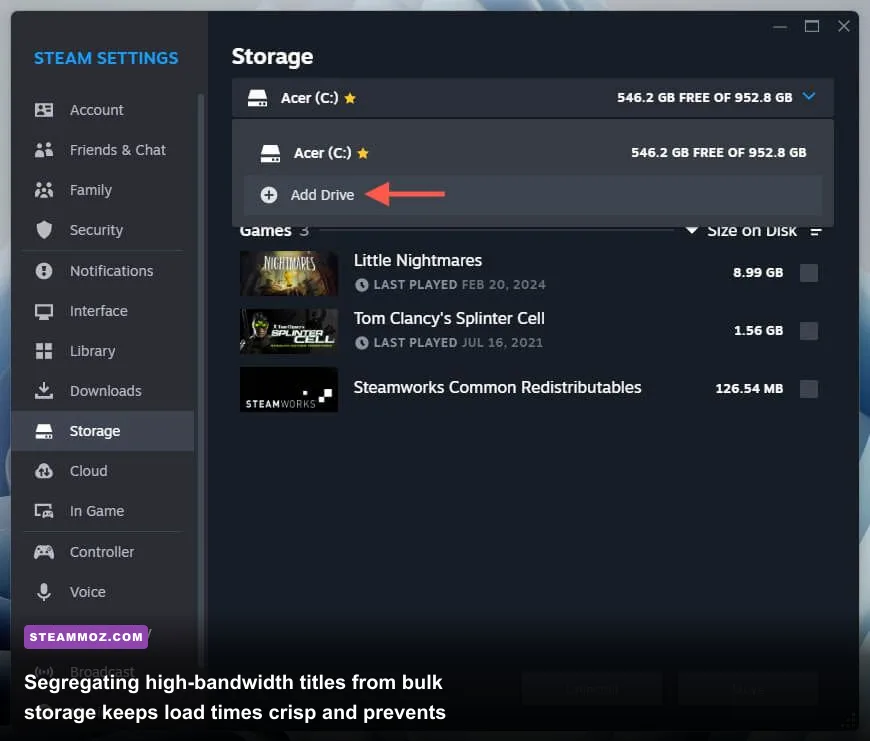Viewport: 870px width, 741px height.
Task: Open Account settings icon in sidebar
Action: (44, 110)
